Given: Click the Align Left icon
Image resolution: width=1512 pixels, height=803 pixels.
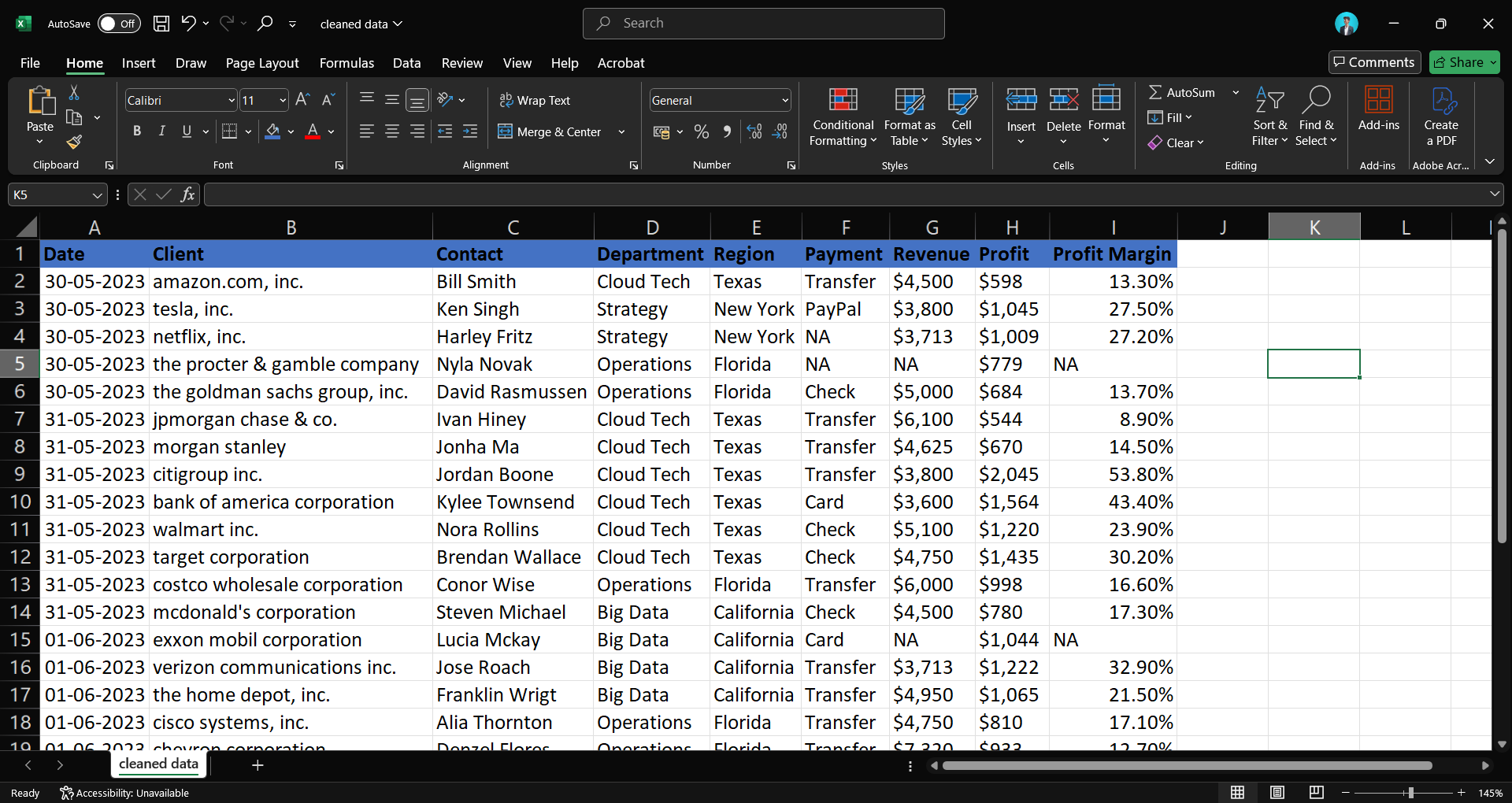Looking at the screenshot, I should click(366, 131).
